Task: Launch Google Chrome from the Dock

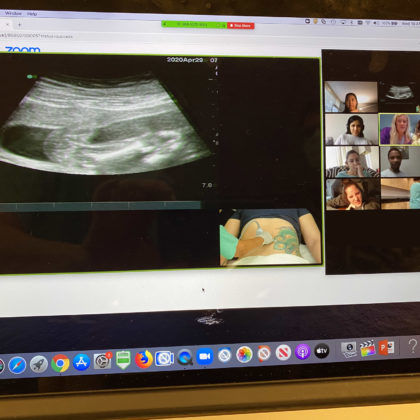Action: 60,363
